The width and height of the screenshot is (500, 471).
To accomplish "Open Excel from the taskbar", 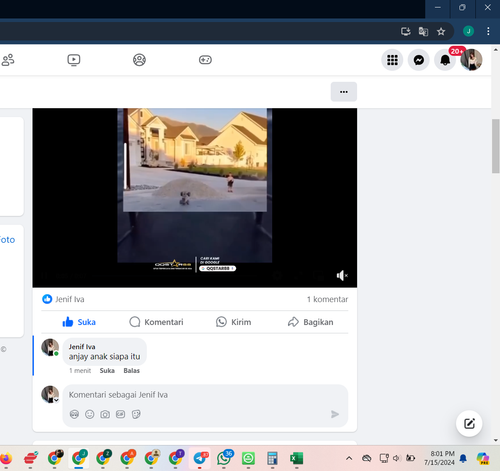I will tap(296, 459).
